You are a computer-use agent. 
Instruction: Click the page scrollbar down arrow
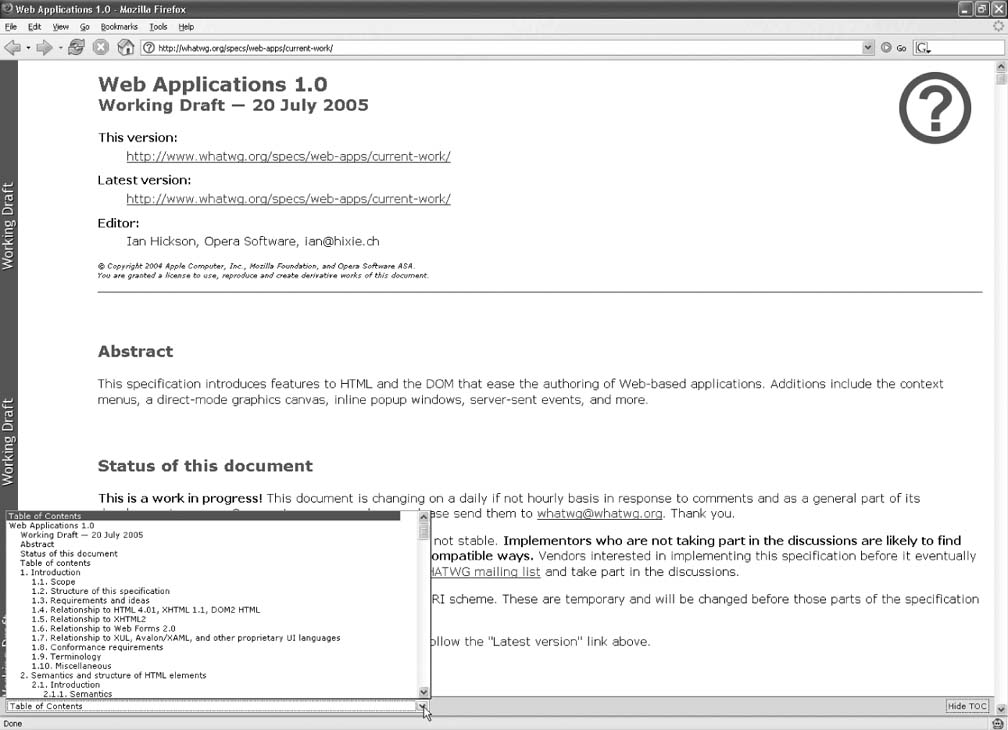[1001, 708]
